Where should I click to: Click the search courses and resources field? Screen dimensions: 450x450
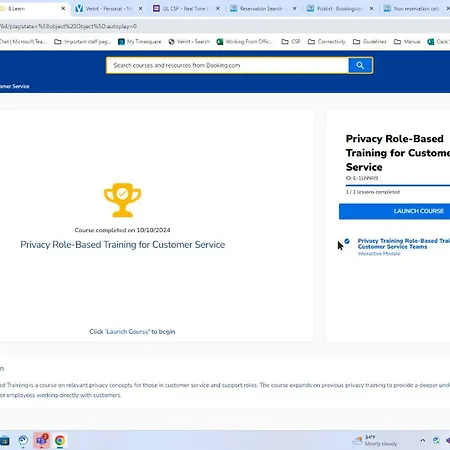tap(227, 65)
